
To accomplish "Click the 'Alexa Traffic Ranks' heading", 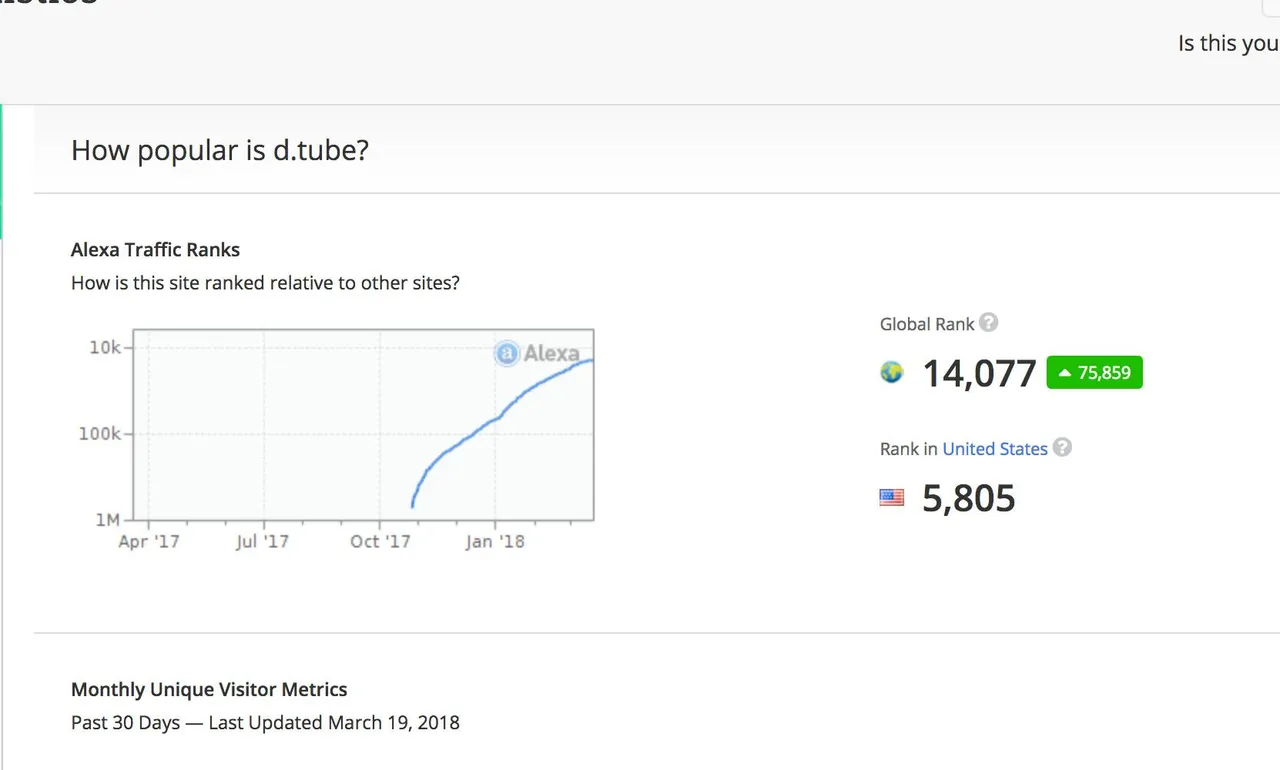I will point(155,250).
